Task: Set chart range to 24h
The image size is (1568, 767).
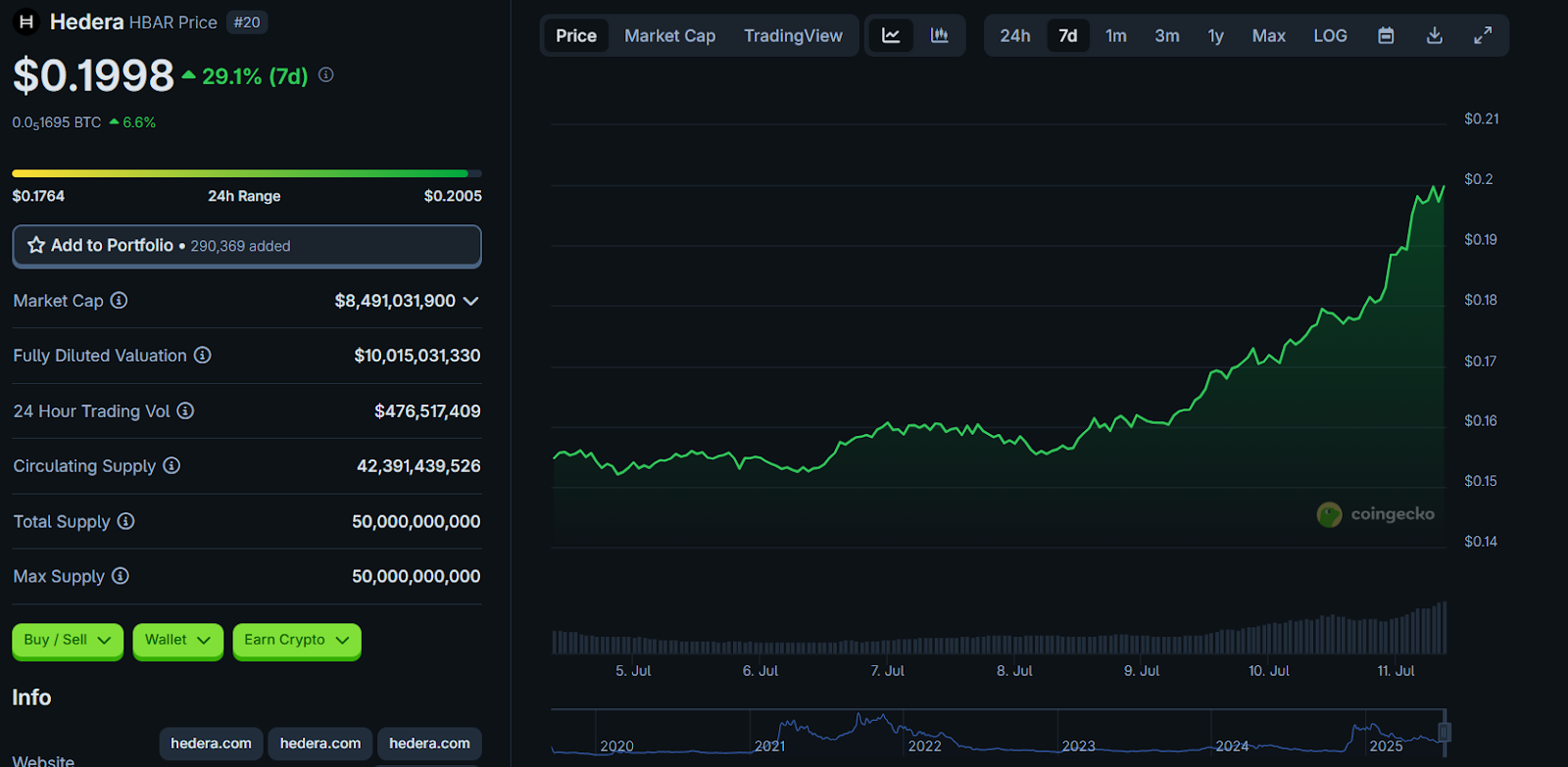Action: tap(1015, 35)
